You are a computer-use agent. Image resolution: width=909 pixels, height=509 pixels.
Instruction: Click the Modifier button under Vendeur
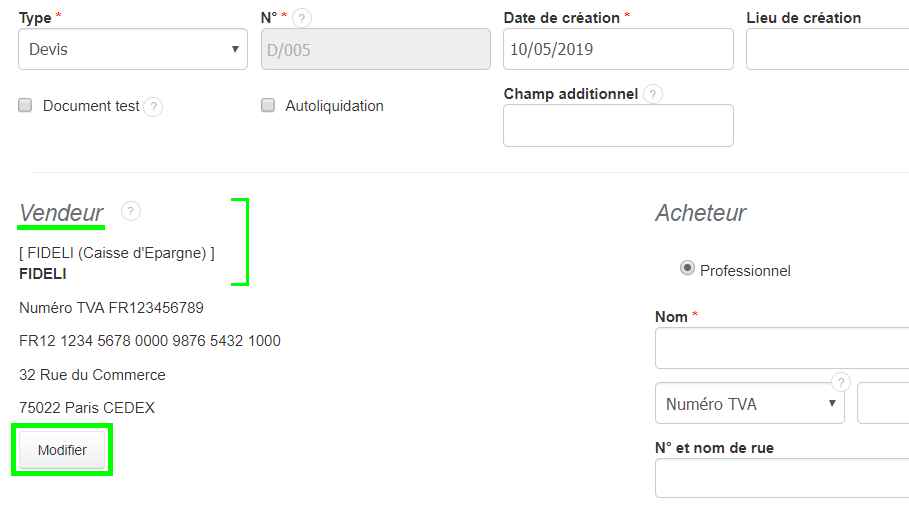click(x=62, y=450)
